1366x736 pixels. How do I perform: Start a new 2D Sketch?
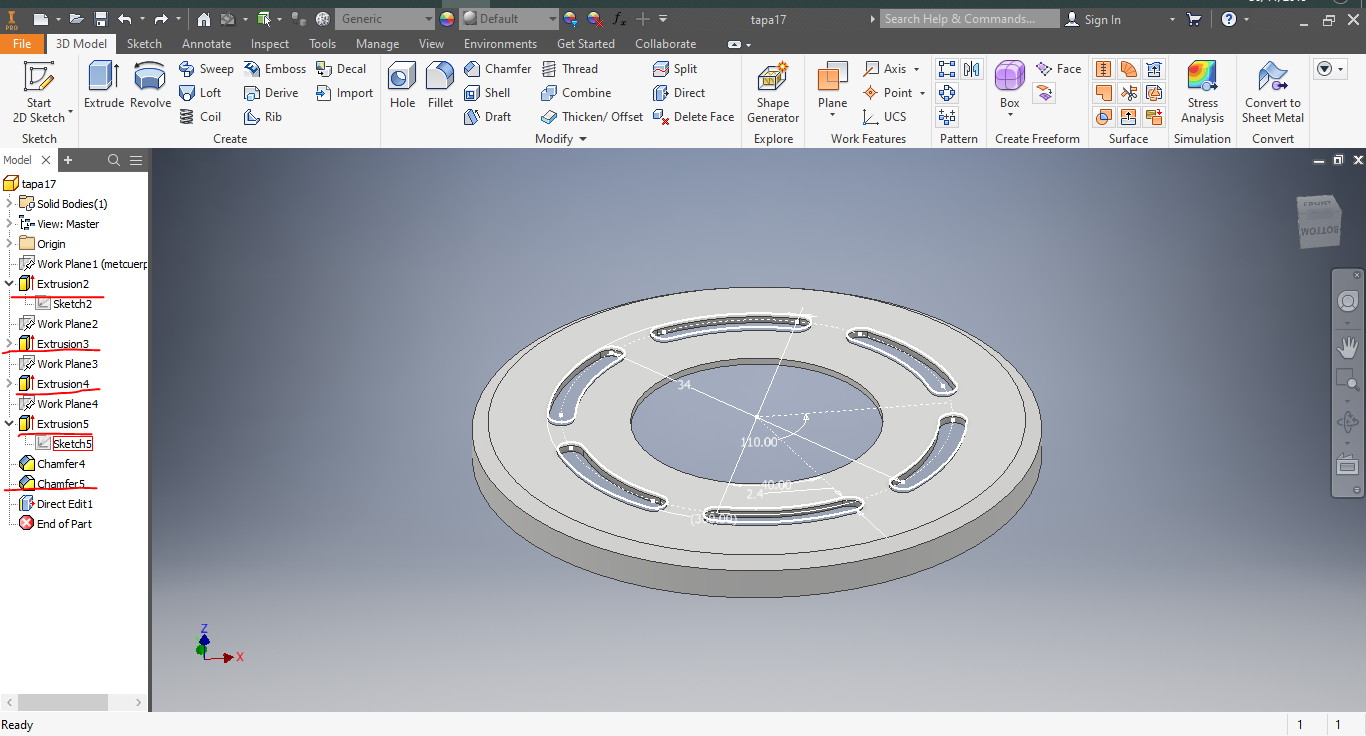(39, 92)
